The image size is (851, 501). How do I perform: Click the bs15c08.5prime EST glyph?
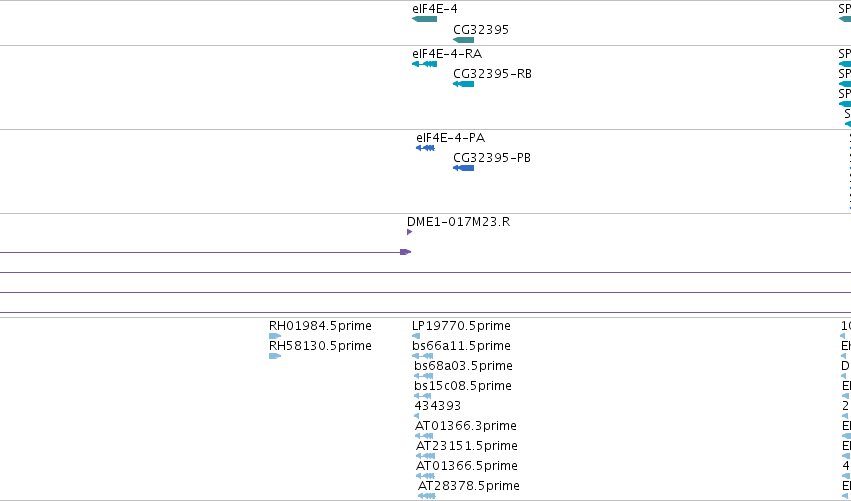[x=423, y=396]
